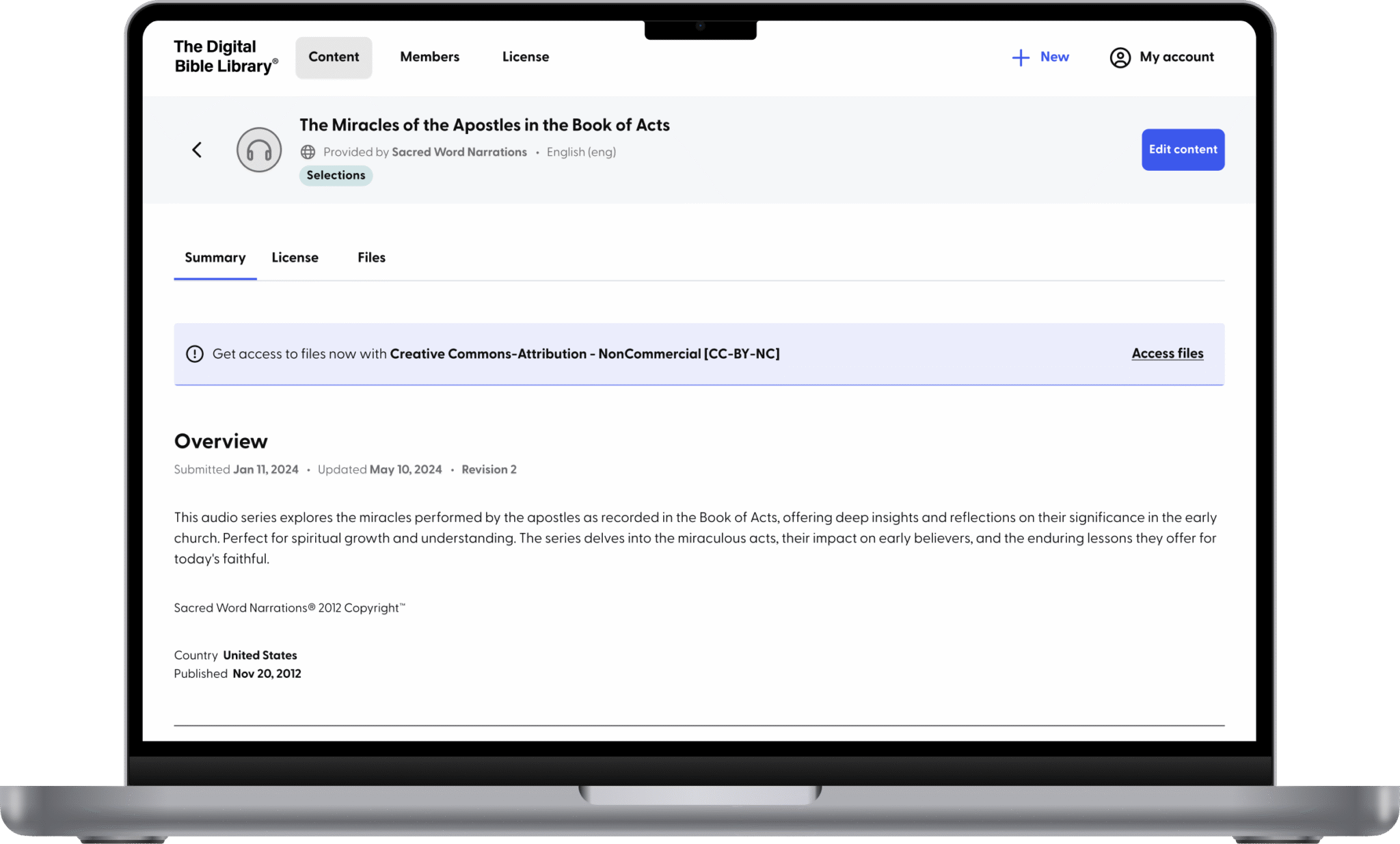Click the title The Miracles of the Apostles
Screen dimensions: 1400x844
click(484, 125)
